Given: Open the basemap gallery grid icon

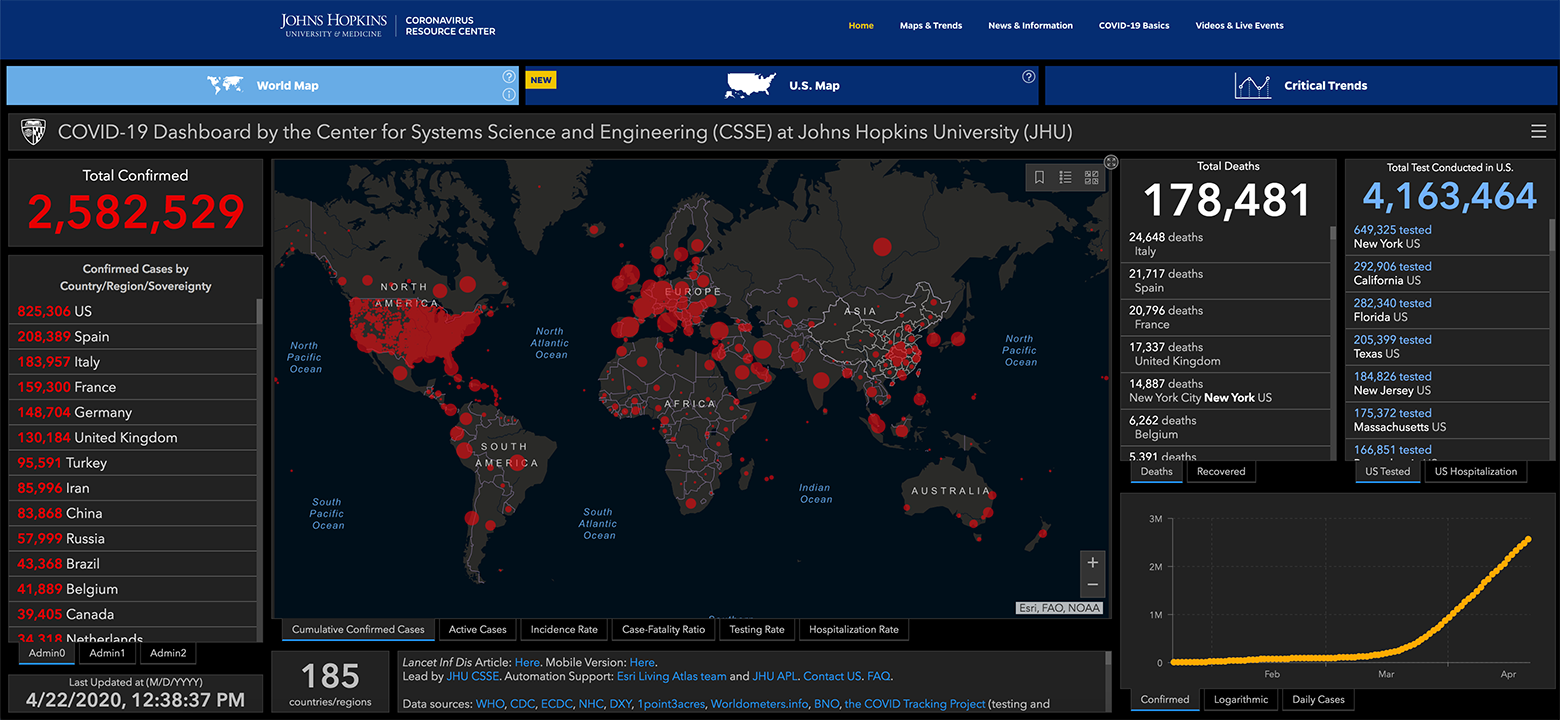Looking at the screenshot, I should click(1091, 177).
